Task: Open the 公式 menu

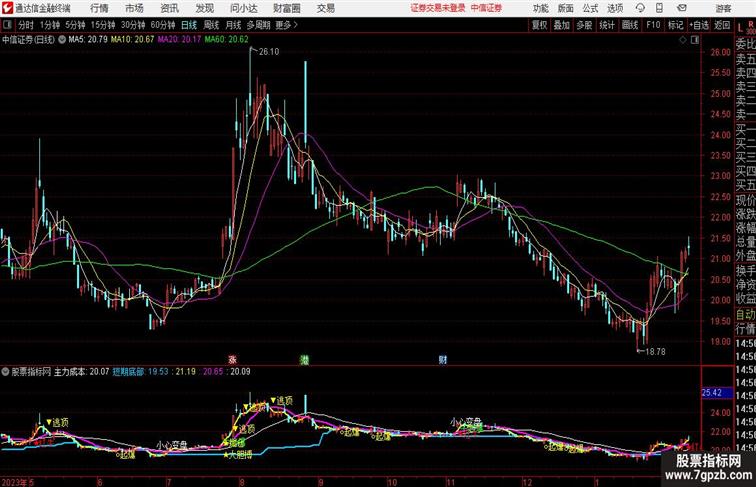Action: click(590, 8)
